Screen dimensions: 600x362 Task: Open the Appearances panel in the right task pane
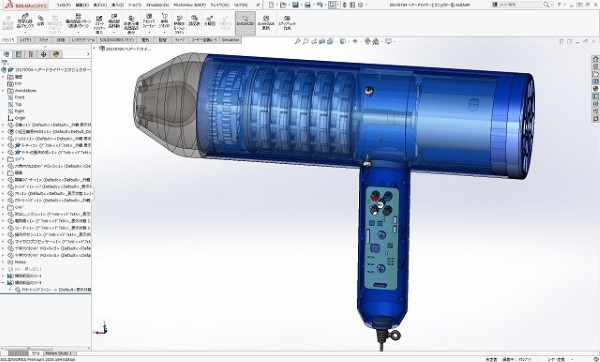pyautogui.click(x=595, y=89)
